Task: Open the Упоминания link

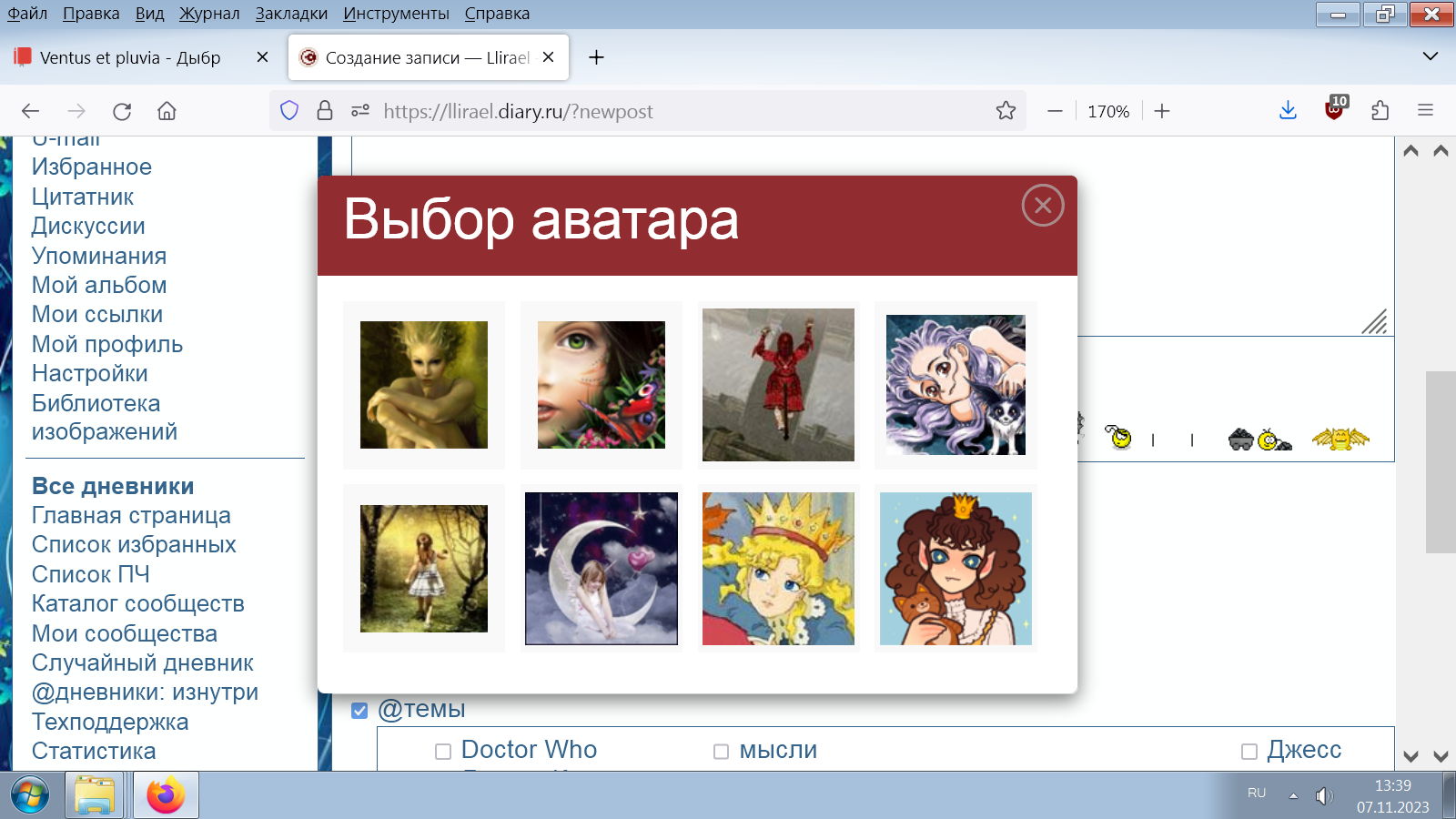Action: [x=99, y=256]
